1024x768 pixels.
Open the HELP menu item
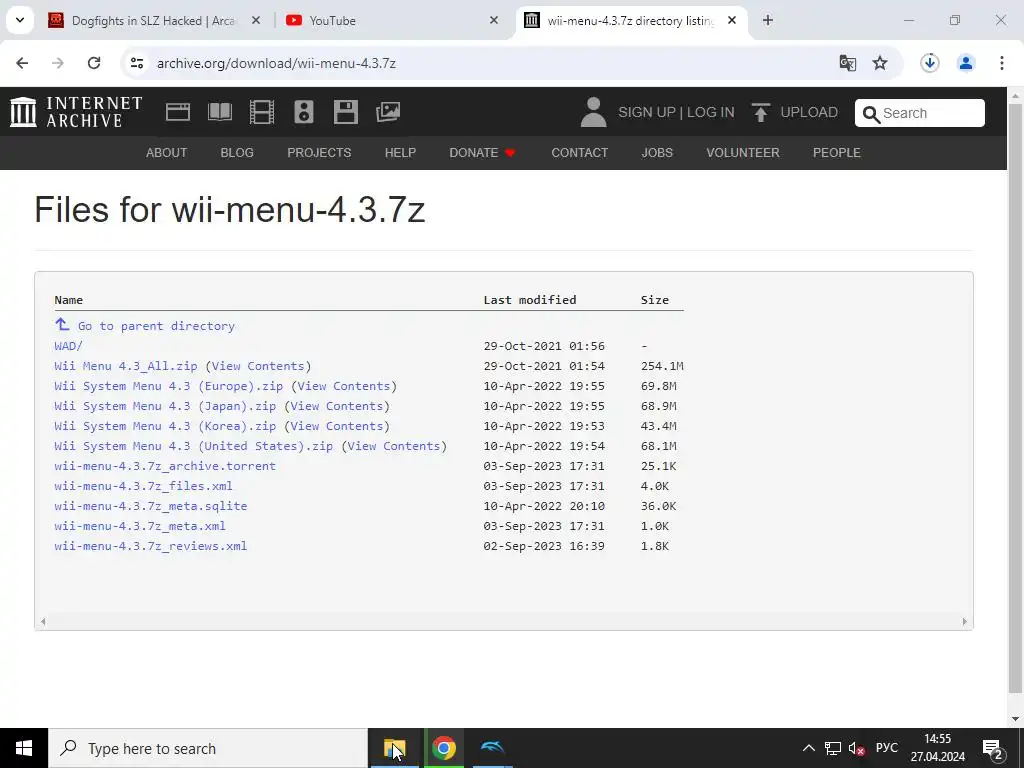tap(400, 153)
